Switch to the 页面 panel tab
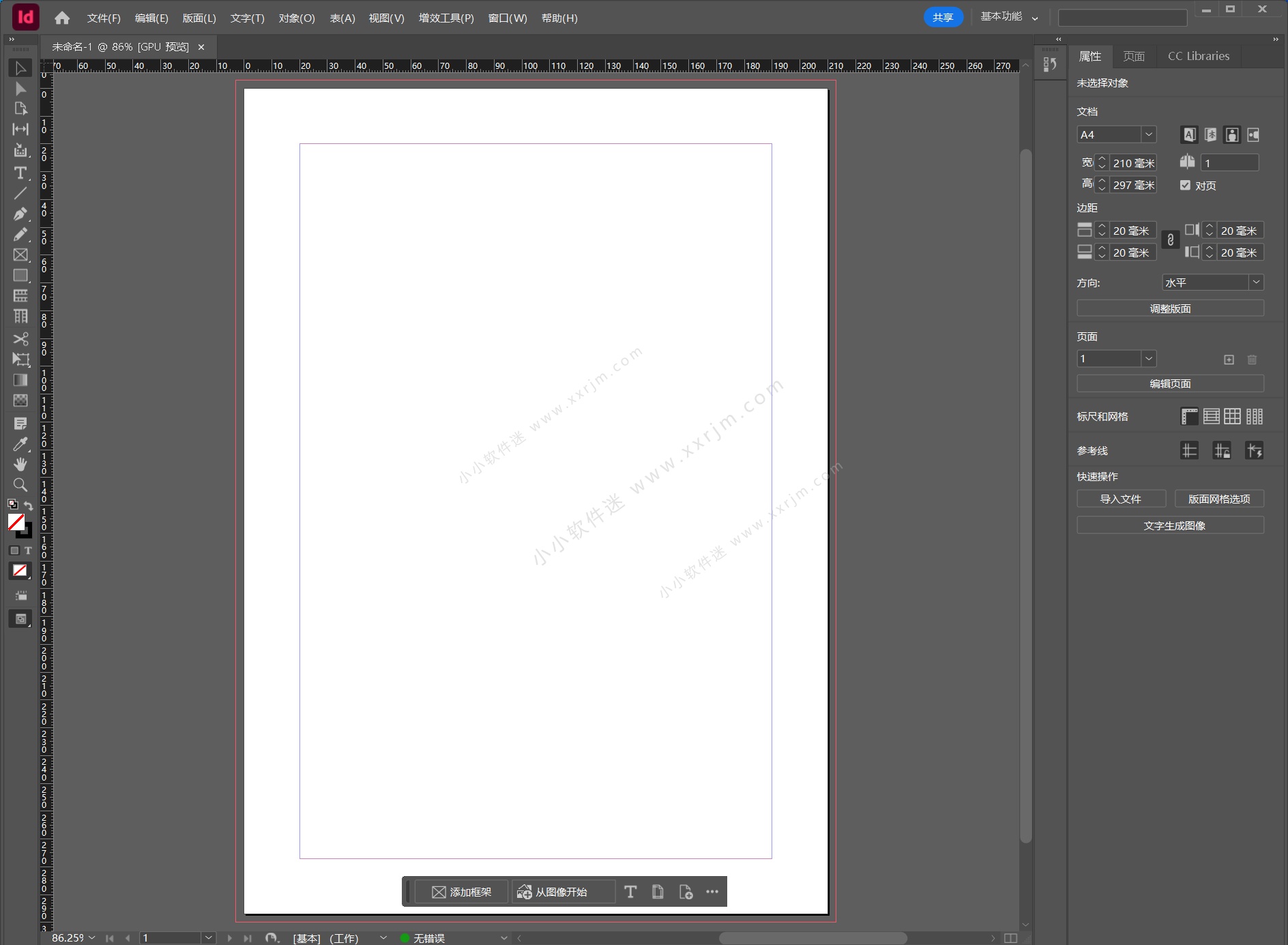Screen dimensions: 1288x945 pyautogui.click(x=1133, y=56)
